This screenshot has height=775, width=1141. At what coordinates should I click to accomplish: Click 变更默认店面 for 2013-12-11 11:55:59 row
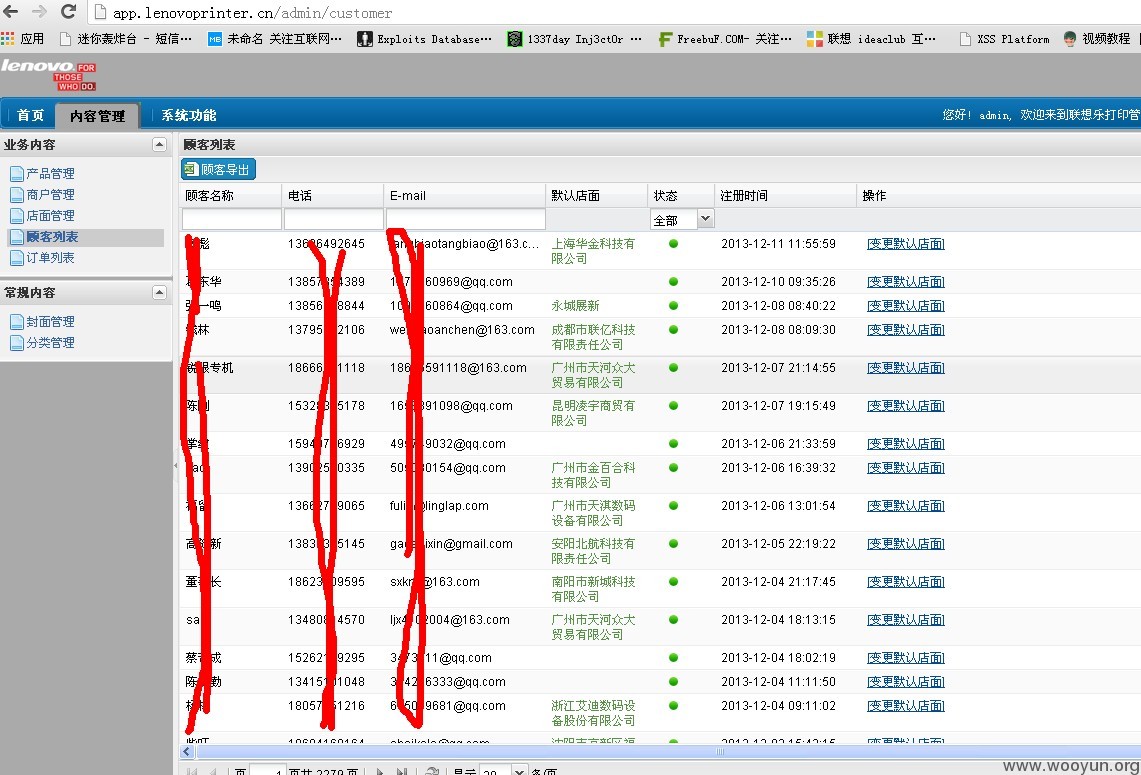[906, 244]
